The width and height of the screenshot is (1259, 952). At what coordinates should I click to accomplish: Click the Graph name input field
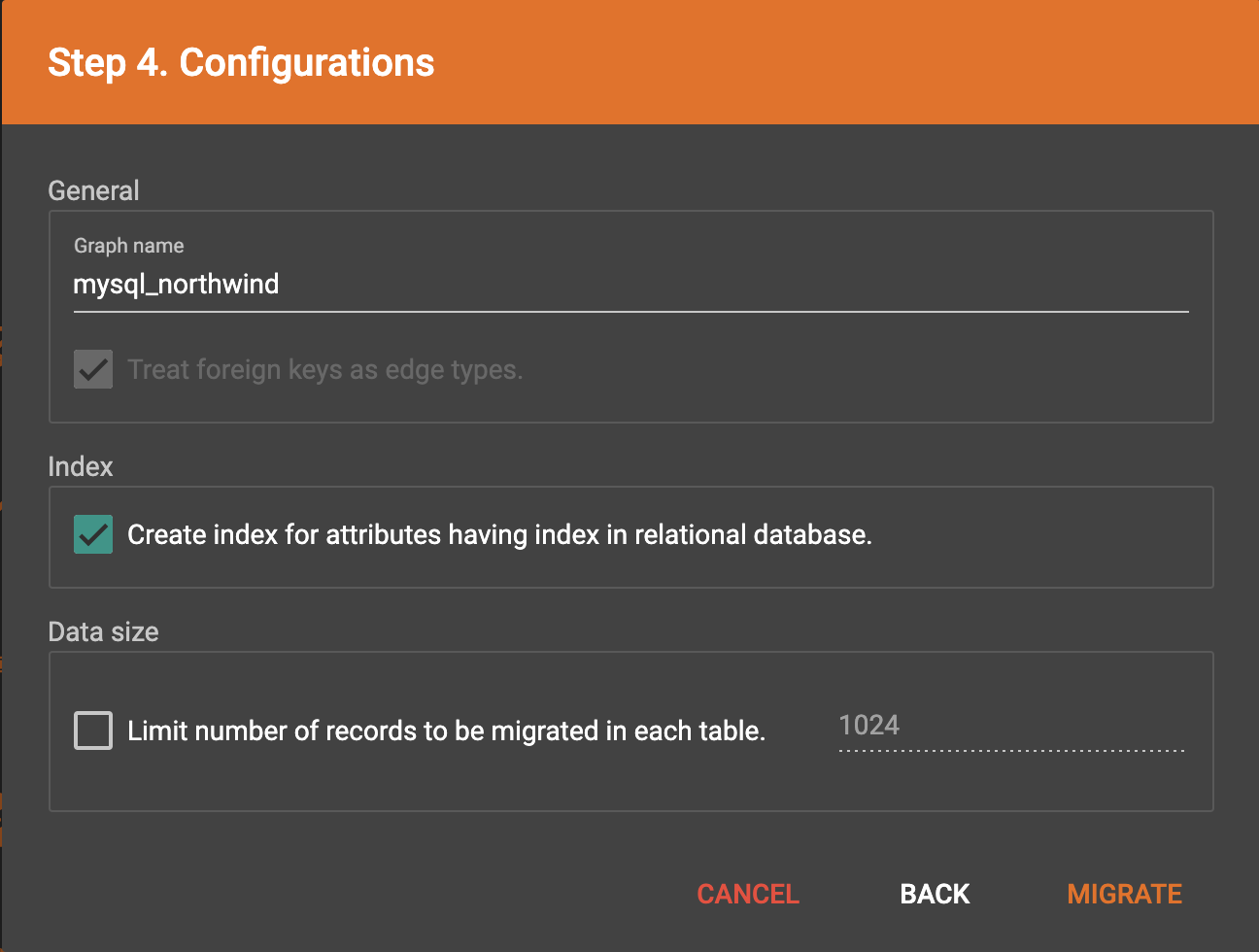[629, 285]
